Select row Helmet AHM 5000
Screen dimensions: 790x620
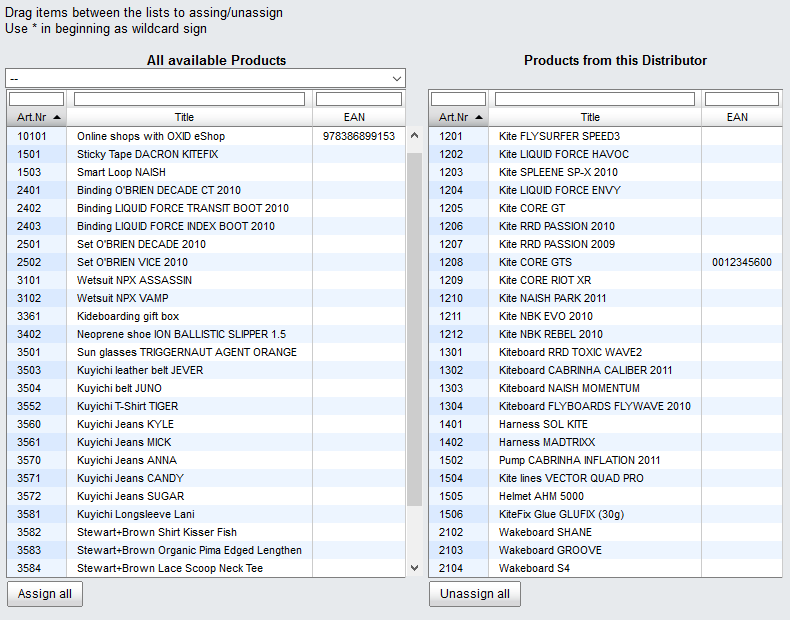(x=606, y=497)
